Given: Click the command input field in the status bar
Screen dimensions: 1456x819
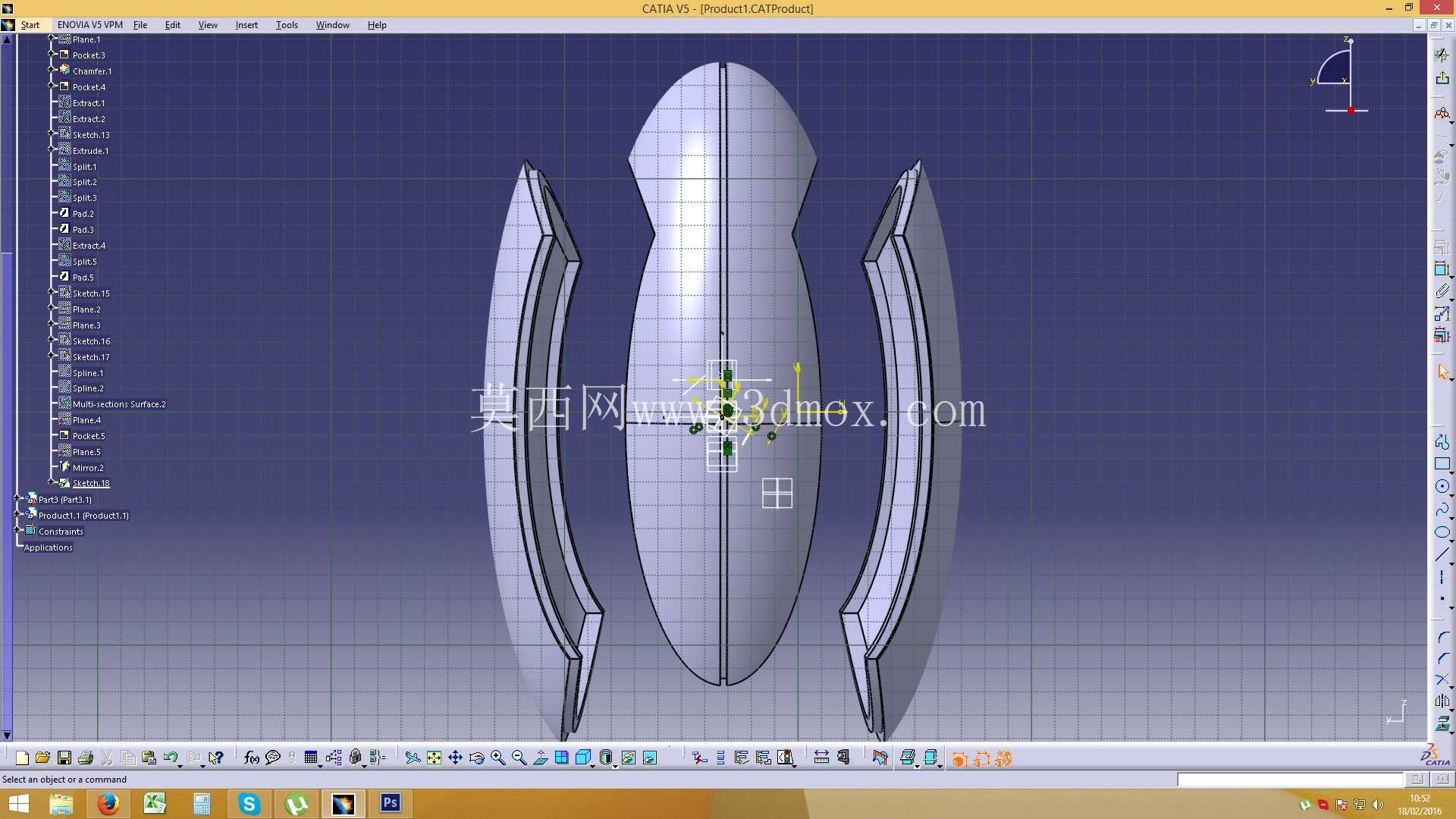Looking at the screenshot, I should point(1290,780).
